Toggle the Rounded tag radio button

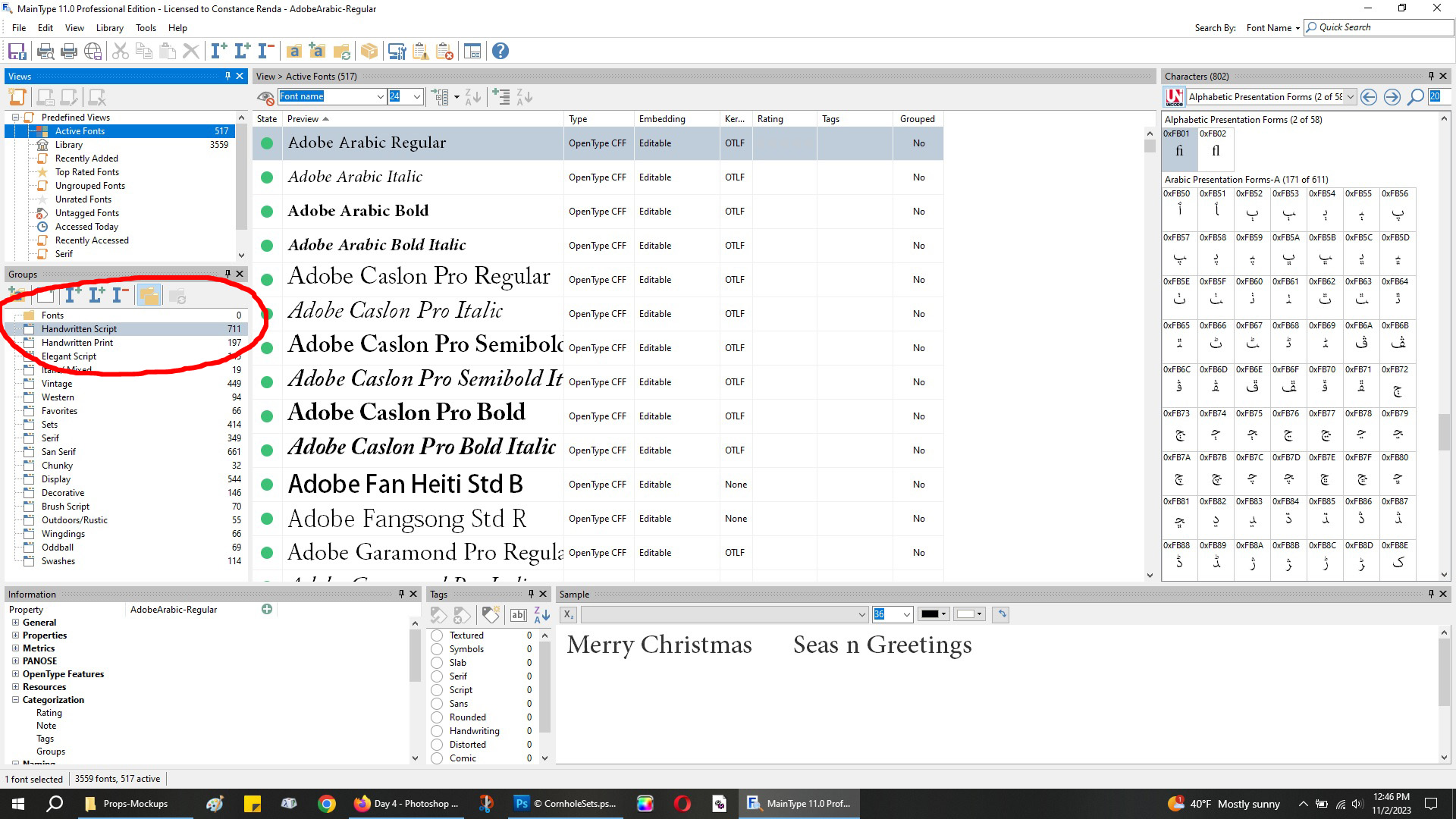click(438, 718)
